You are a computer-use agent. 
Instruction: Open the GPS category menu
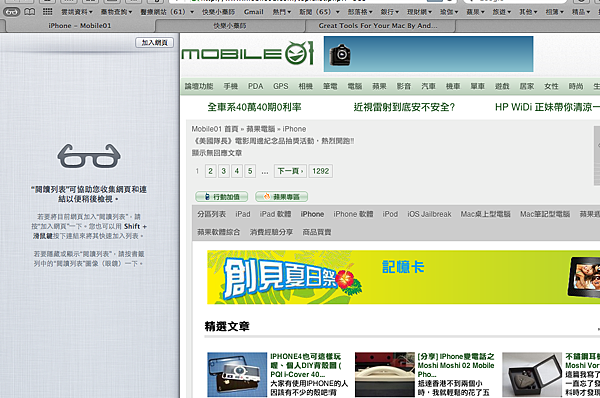pos(280,86)
